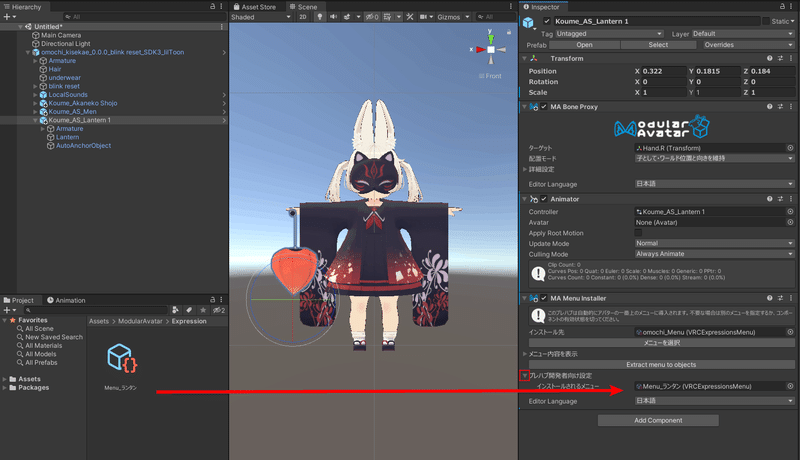Select Directional Light in Hierarchy
The height and width of the screenshot is (460, 800).
pos(65,44)
